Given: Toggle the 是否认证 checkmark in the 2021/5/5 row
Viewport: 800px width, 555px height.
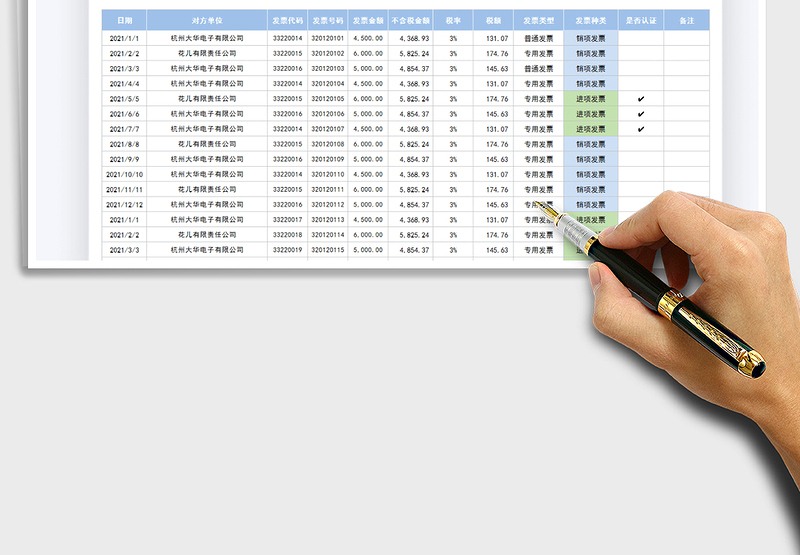Looking at the screenshot, I should [x=641, y=99].
